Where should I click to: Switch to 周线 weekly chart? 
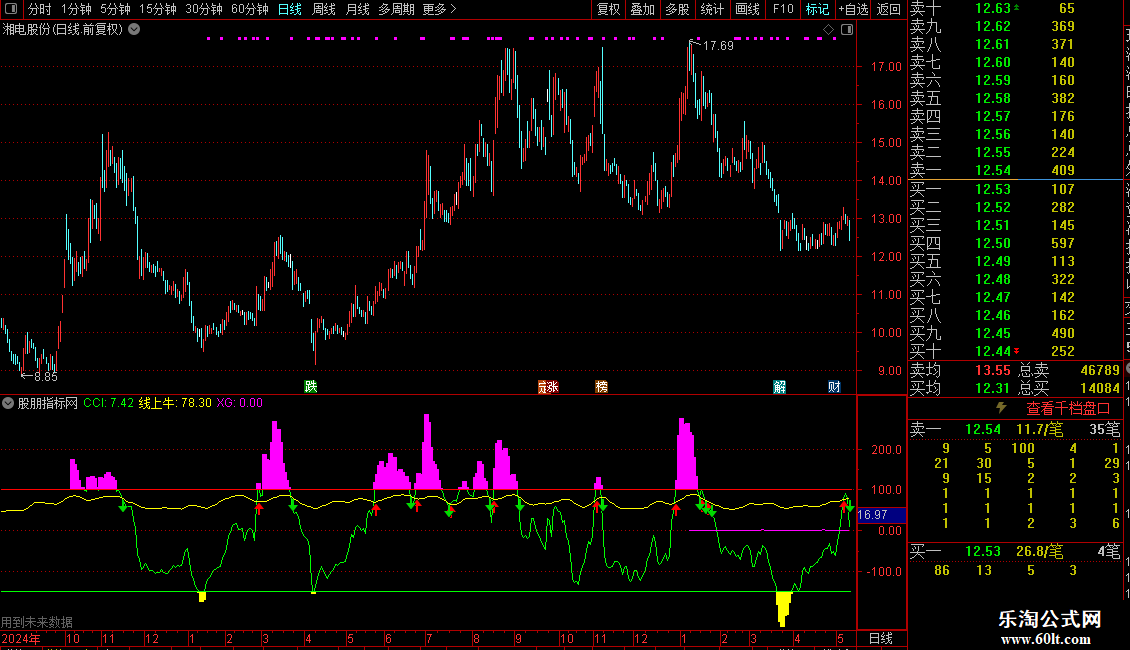click(x=324, y=9)
